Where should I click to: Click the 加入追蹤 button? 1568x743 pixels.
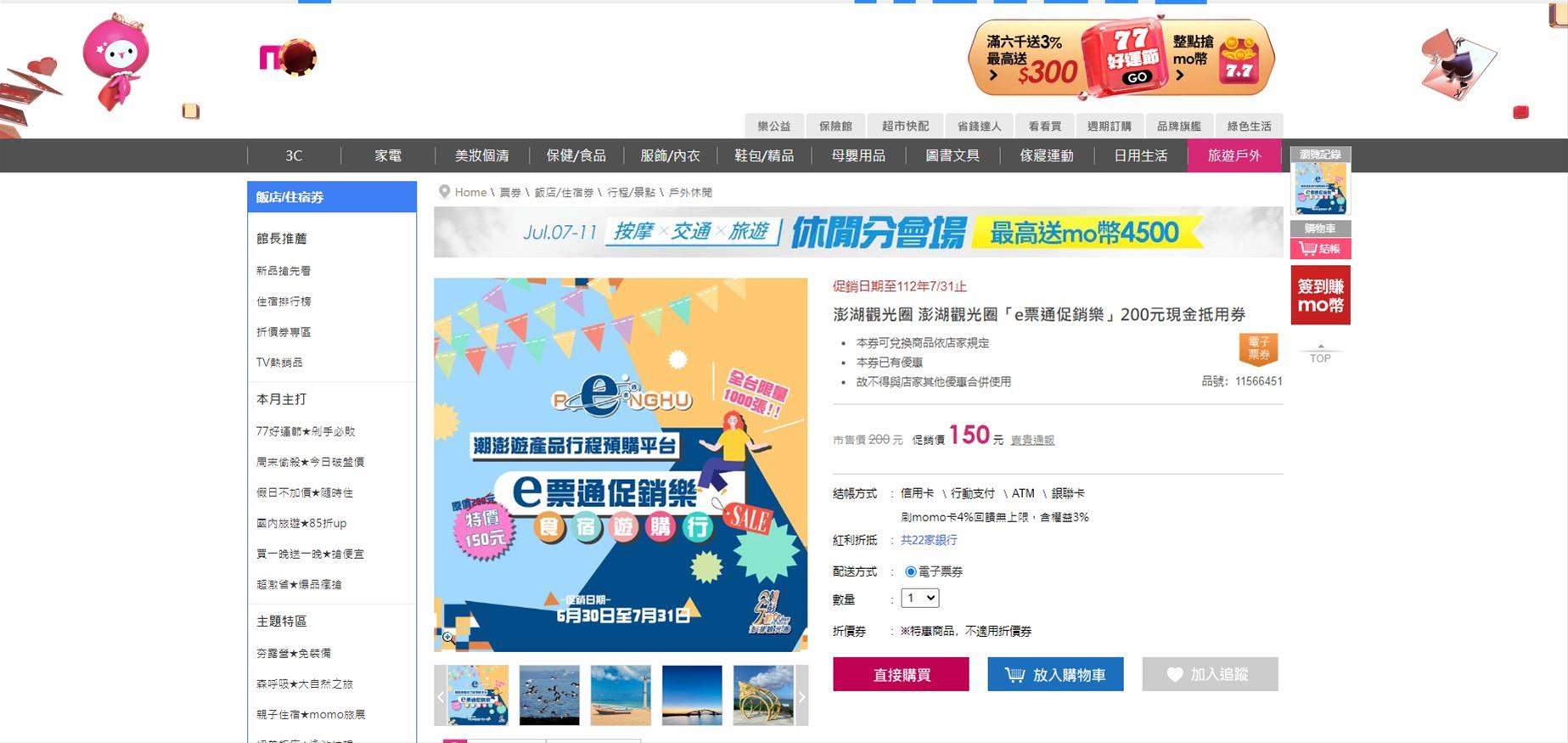click(x=1210, y=674)
